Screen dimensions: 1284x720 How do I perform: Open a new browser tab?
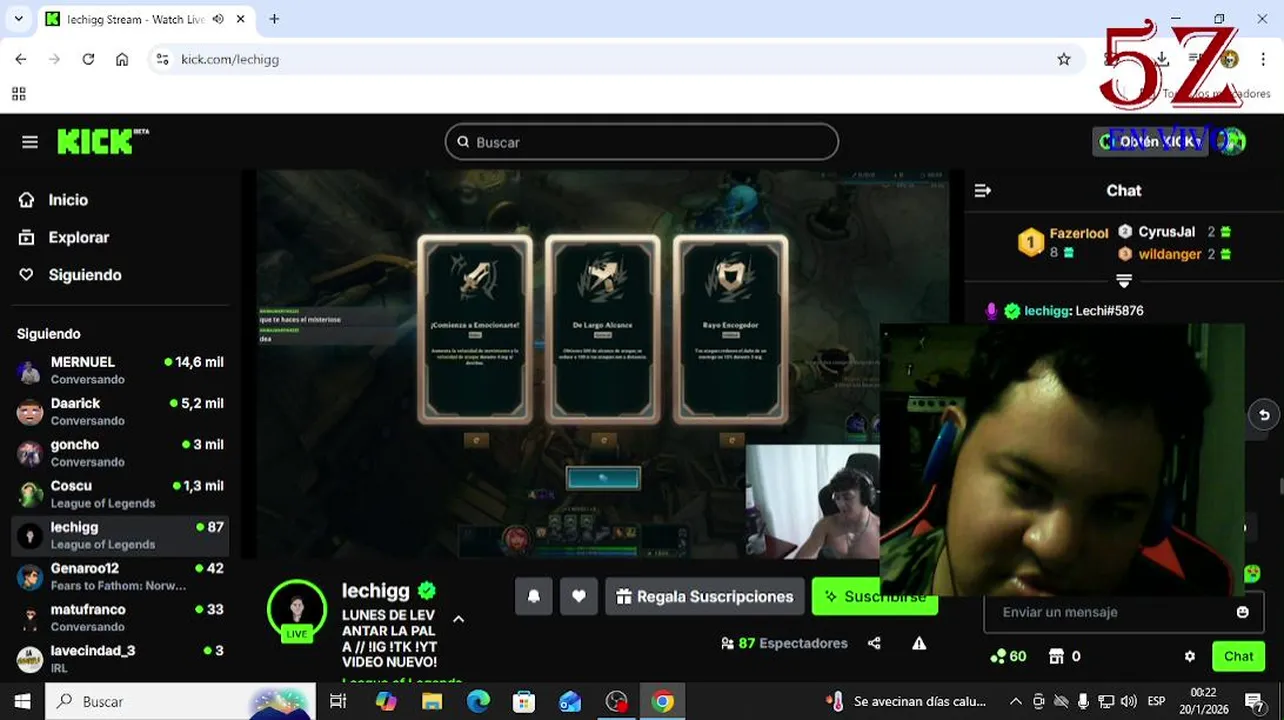(274, 19)
